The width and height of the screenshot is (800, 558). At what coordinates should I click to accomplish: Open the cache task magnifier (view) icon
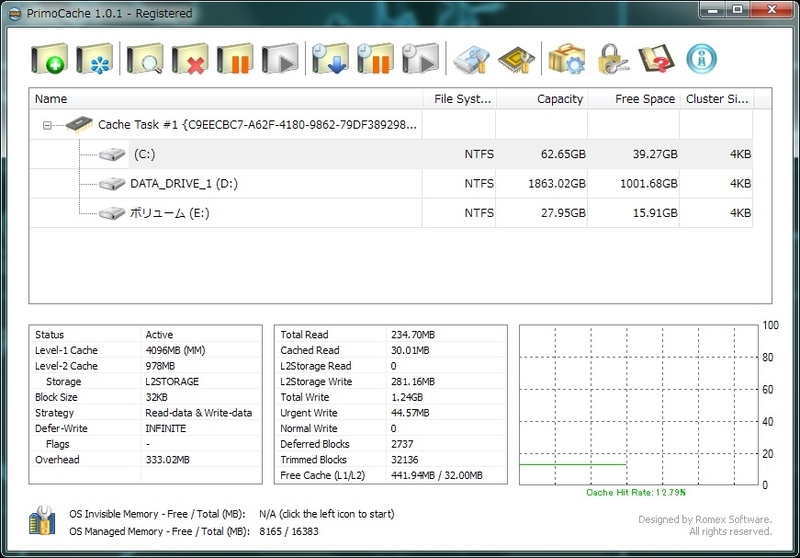point(145,59)
